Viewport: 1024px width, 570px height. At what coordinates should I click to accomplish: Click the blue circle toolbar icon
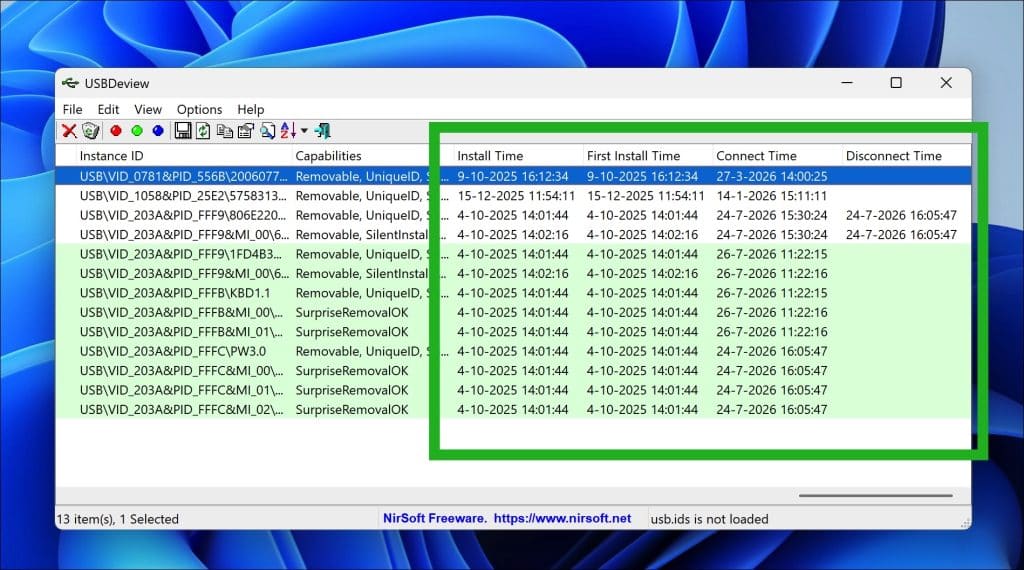pos(158,131)
